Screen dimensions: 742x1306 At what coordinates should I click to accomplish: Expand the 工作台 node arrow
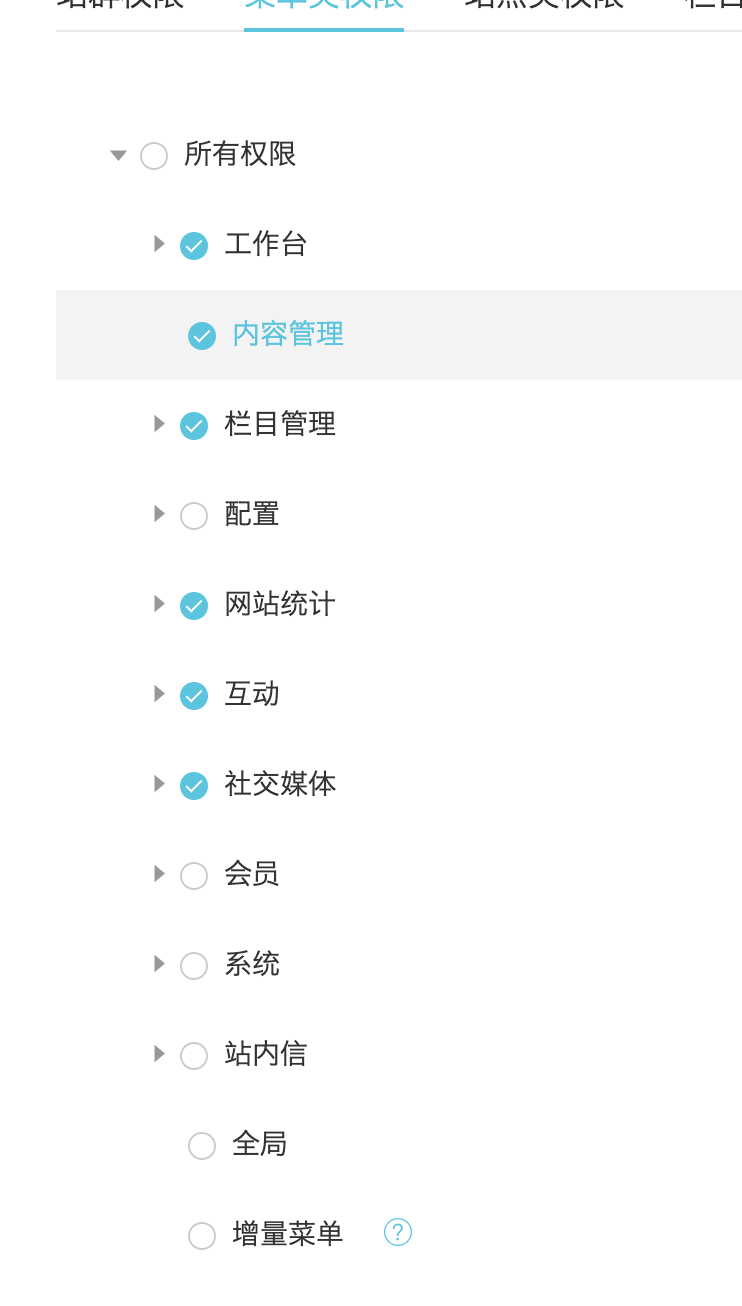pos(158,244)
